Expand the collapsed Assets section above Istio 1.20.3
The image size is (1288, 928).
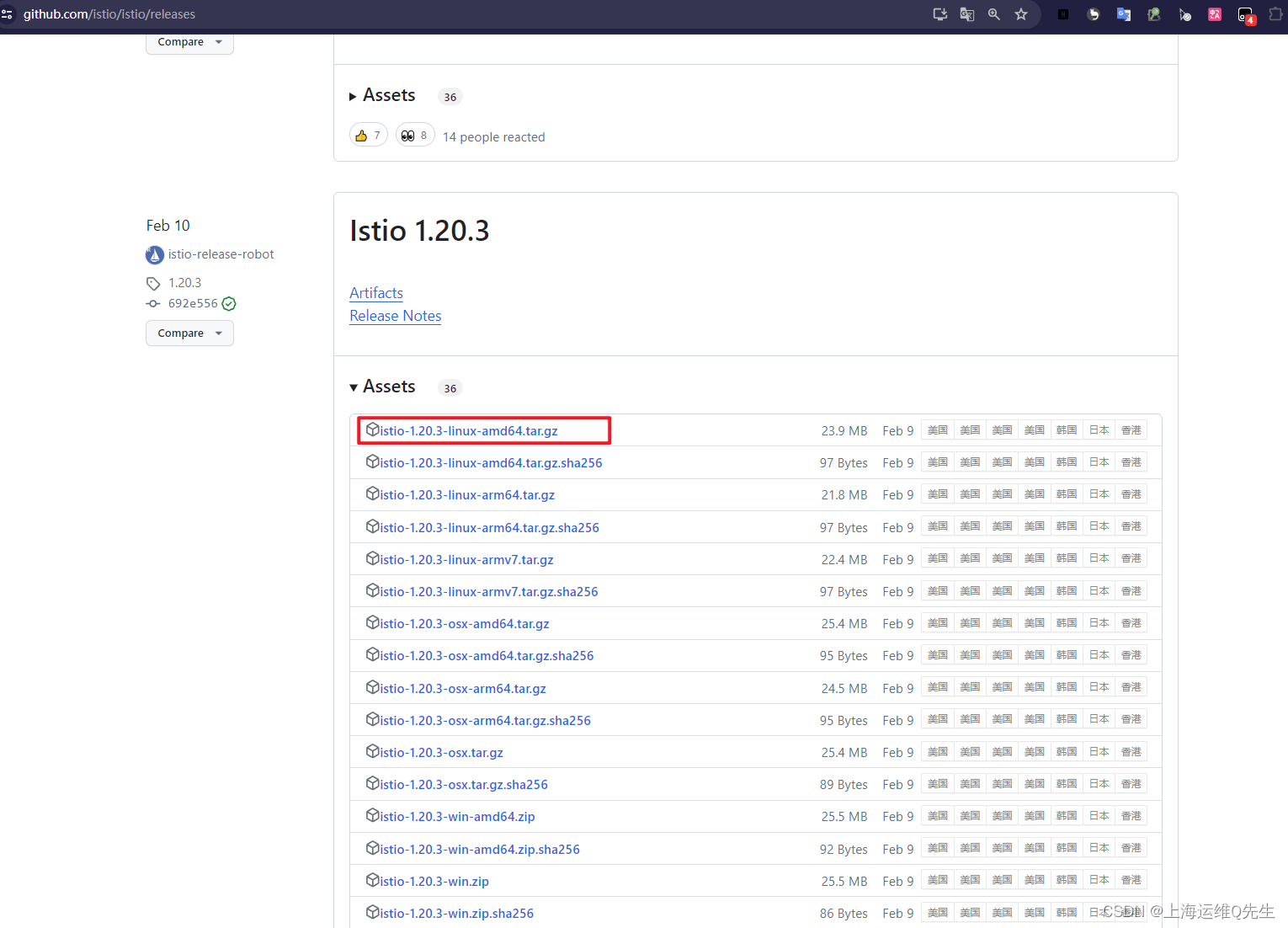tap(383, 96)
